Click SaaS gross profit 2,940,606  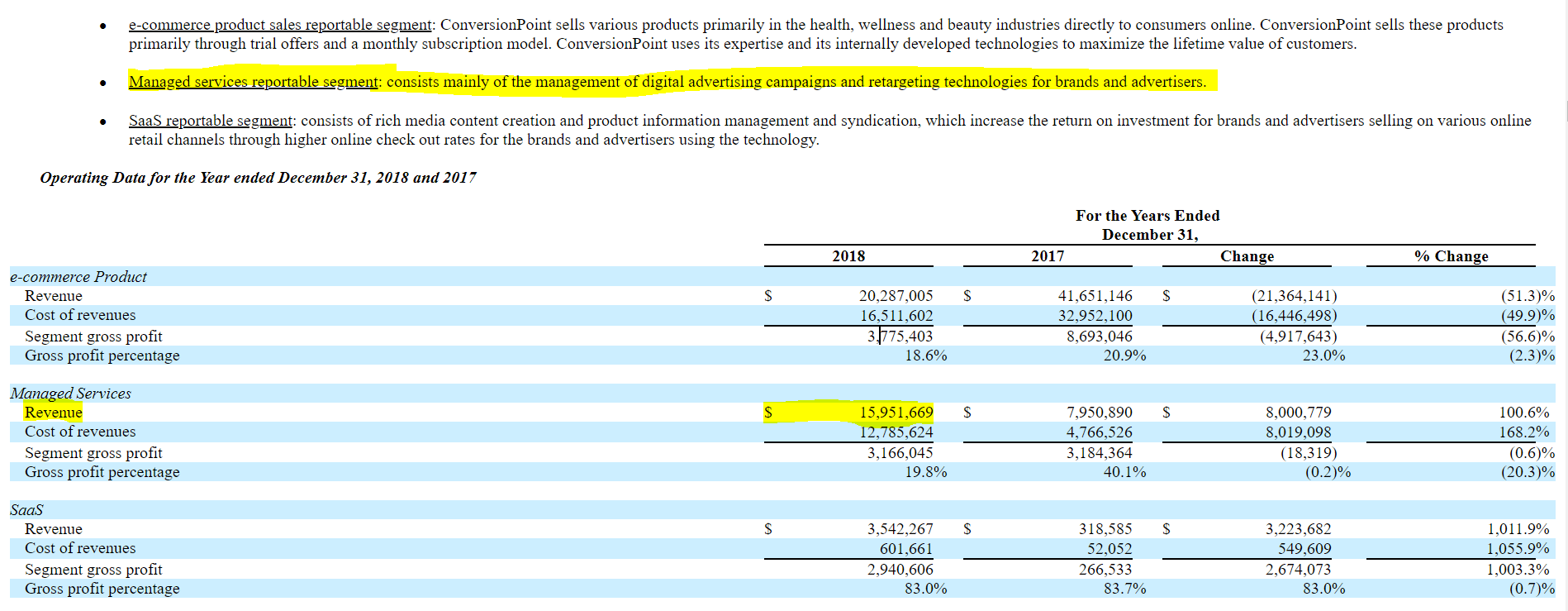point(900,570)
